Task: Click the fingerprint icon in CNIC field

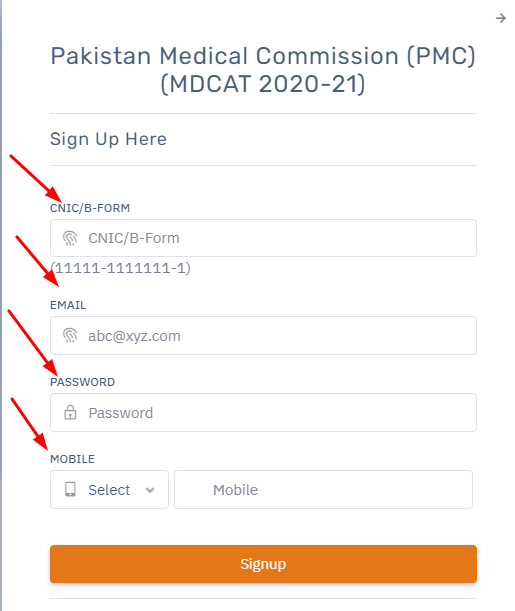Action: (x=70, y=238)
